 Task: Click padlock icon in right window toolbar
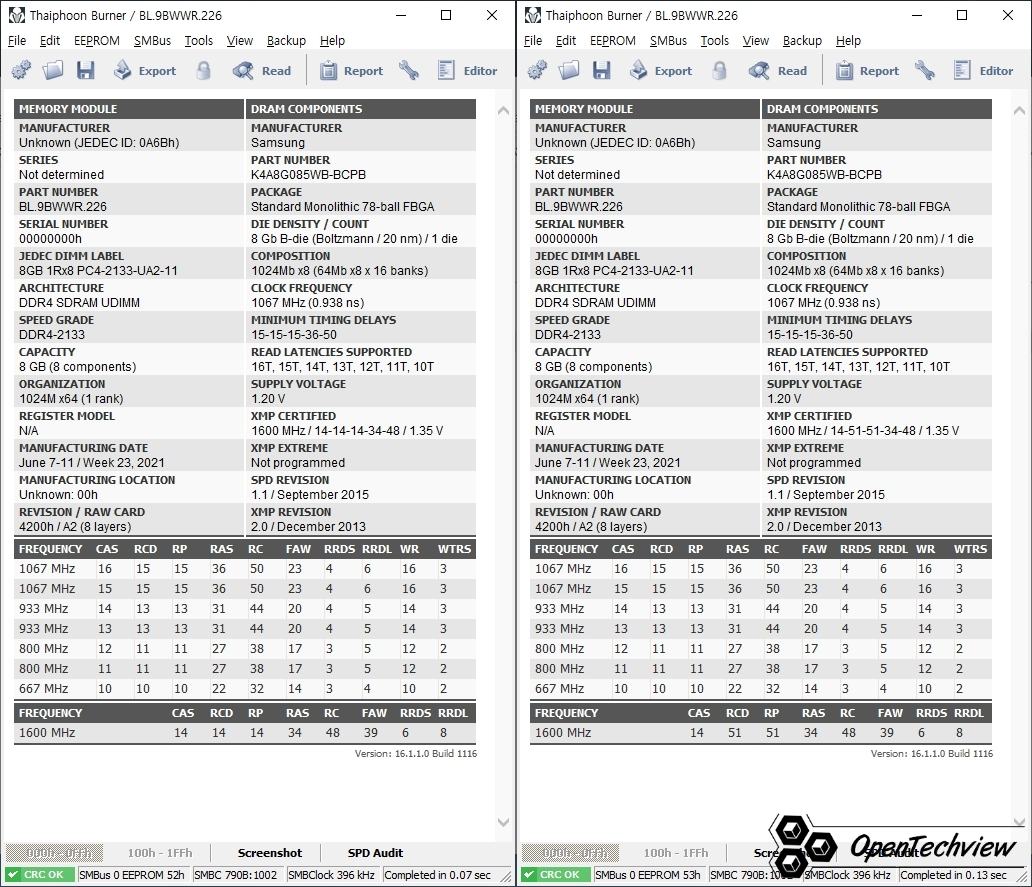click(719, 70)
